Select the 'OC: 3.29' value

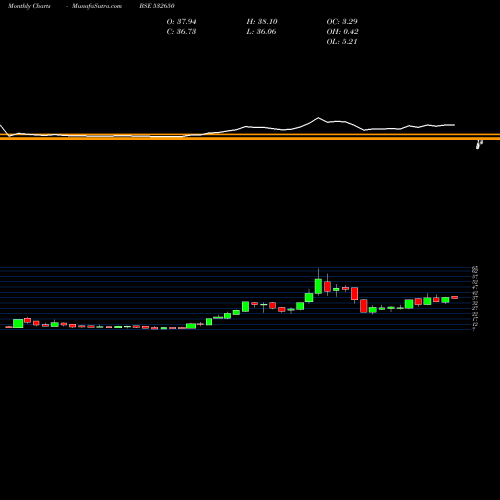point(342,22)
